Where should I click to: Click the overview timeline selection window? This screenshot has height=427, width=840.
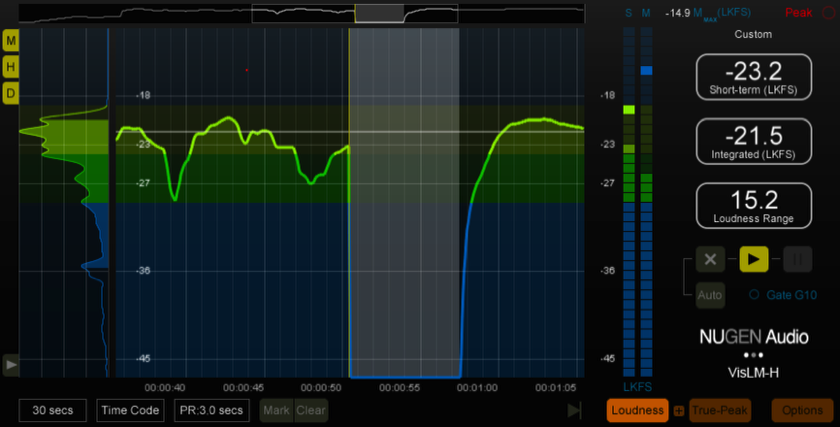point(380,13)
